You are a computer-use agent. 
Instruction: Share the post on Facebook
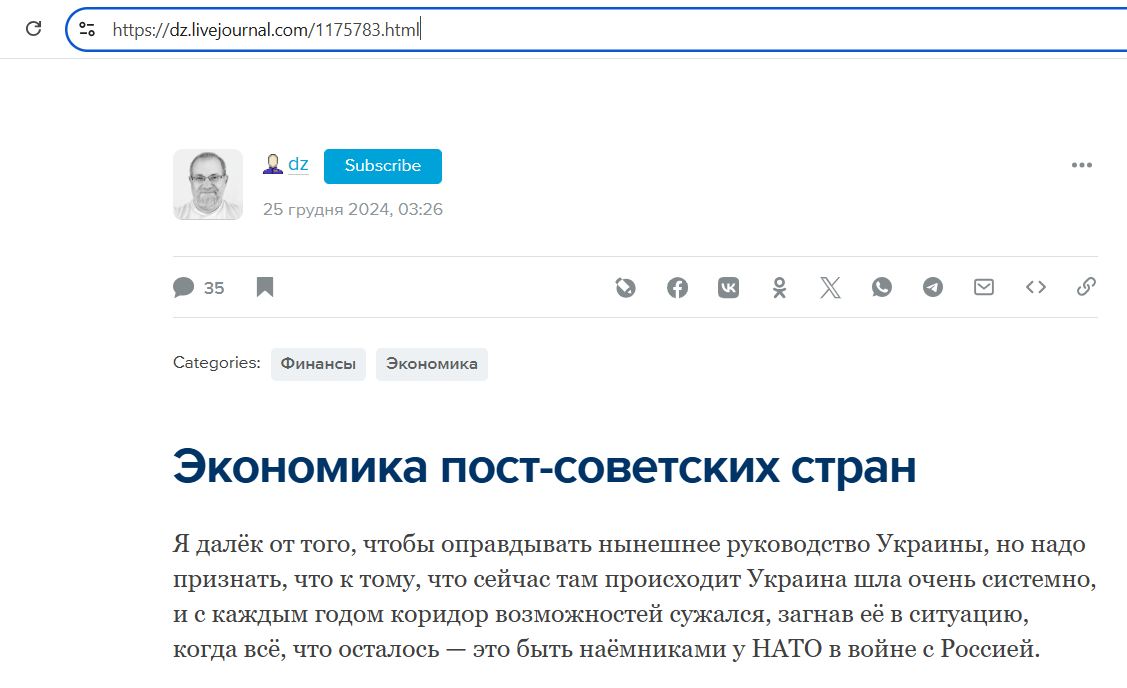[x=677, y=288]
